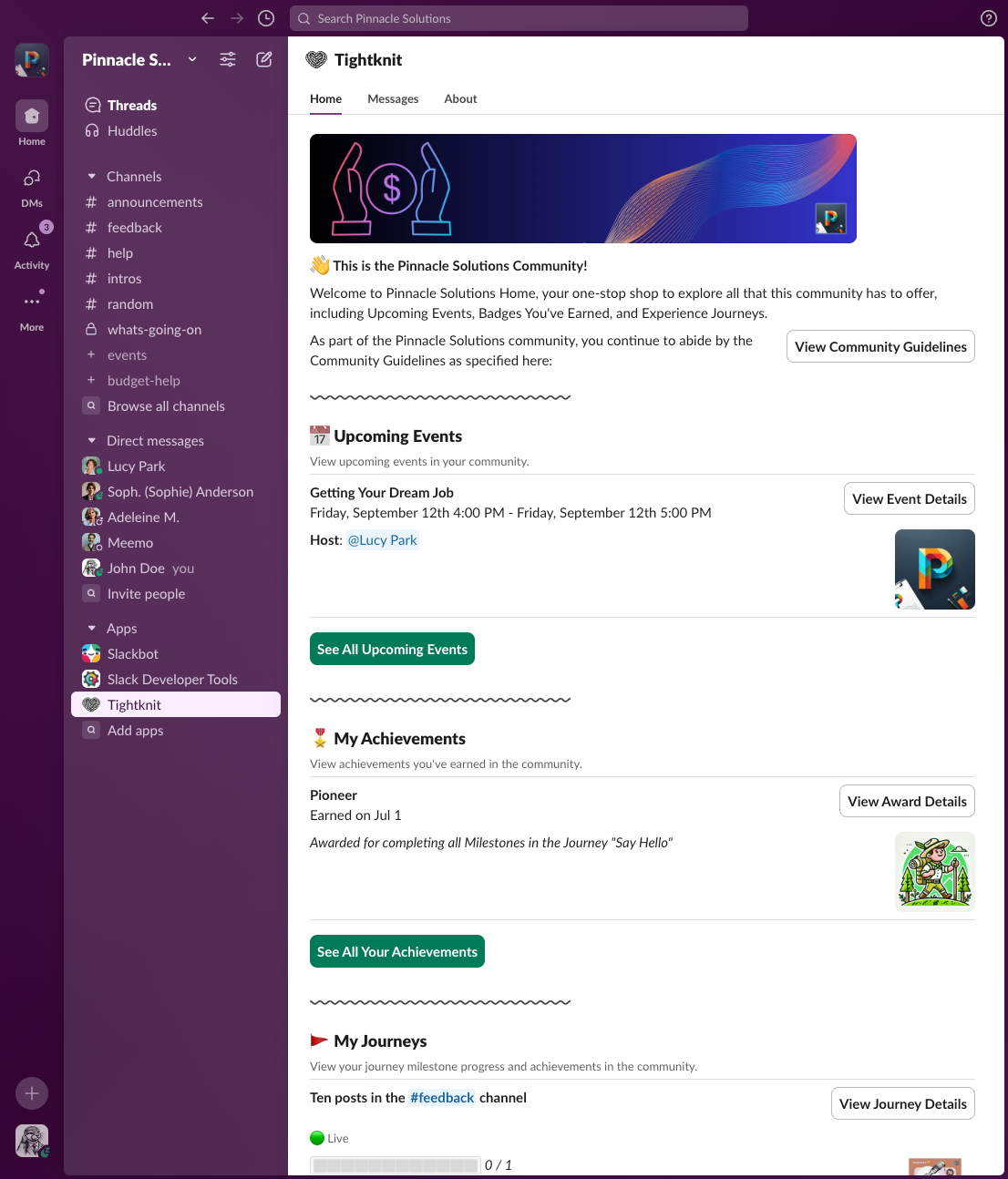
Task: Switch to the About tab
Action: point(460,98)
